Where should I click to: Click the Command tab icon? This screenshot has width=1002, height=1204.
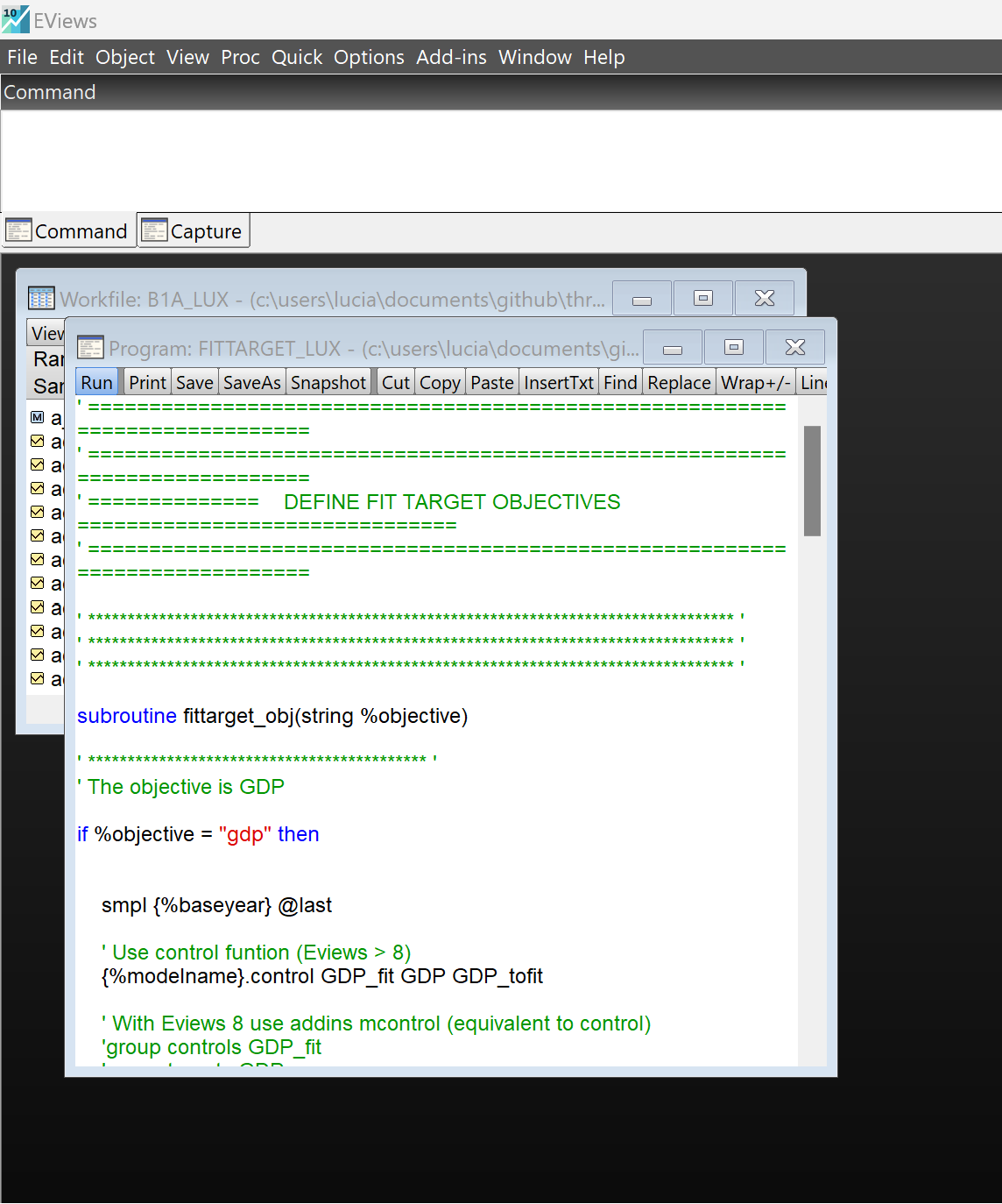tap(18, 230)
